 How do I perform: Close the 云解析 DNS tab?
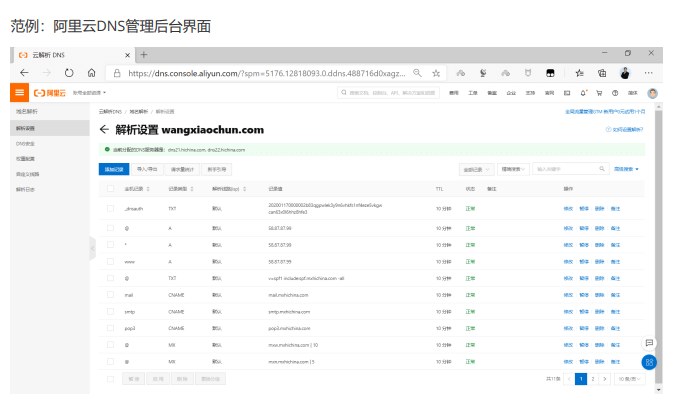pyautogui.click(x=127, y=55)
